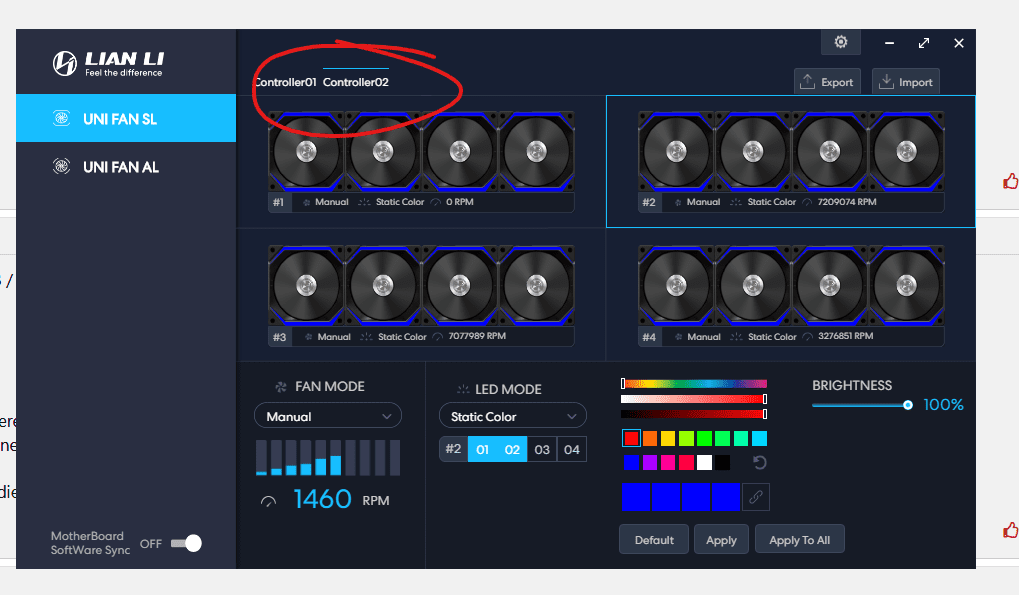Click the Apply button
Viewport: 1019px width, 595px height.
(721, 540)
